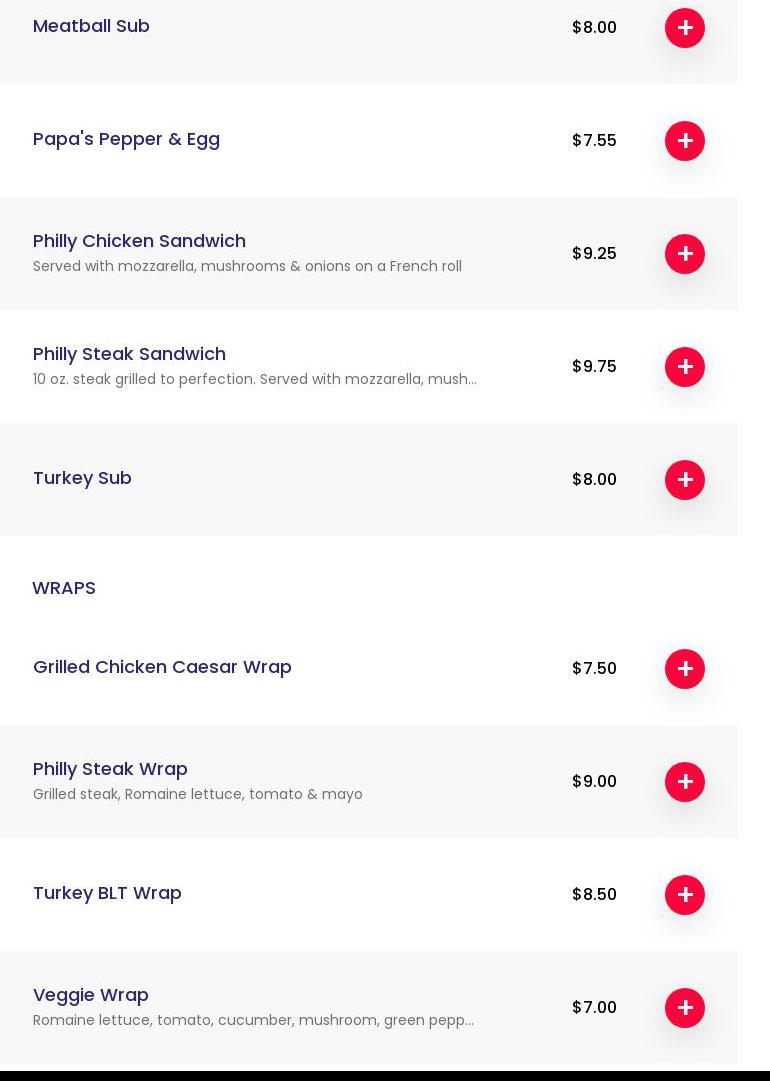770x1081 pixels.
Task: Open the Meatball Sub item name
Action: tap(91, 26)
